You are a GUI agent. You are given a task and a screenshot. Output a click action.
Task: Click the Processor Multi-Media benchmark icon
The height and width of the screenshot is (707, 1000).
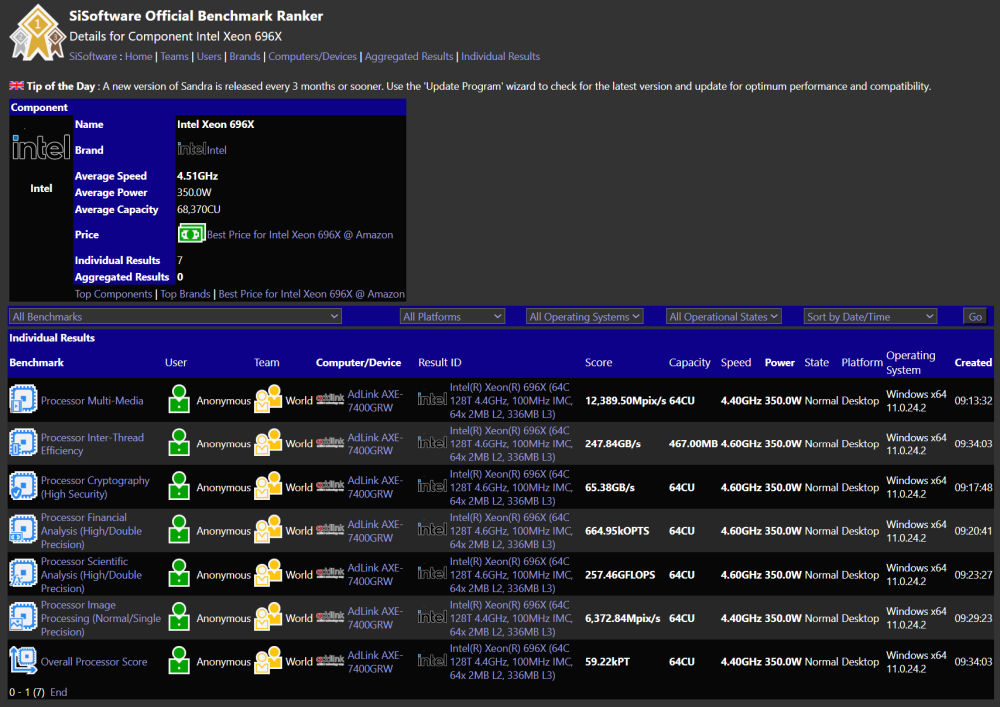click(22, 399)
